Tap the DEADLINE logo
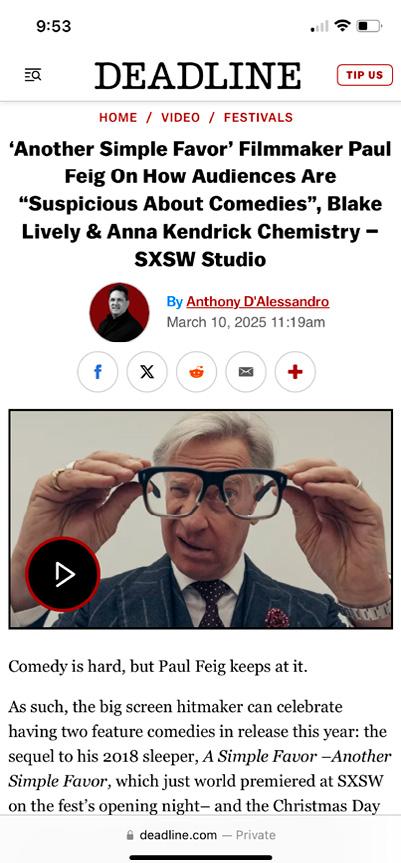 pos(198,75)
